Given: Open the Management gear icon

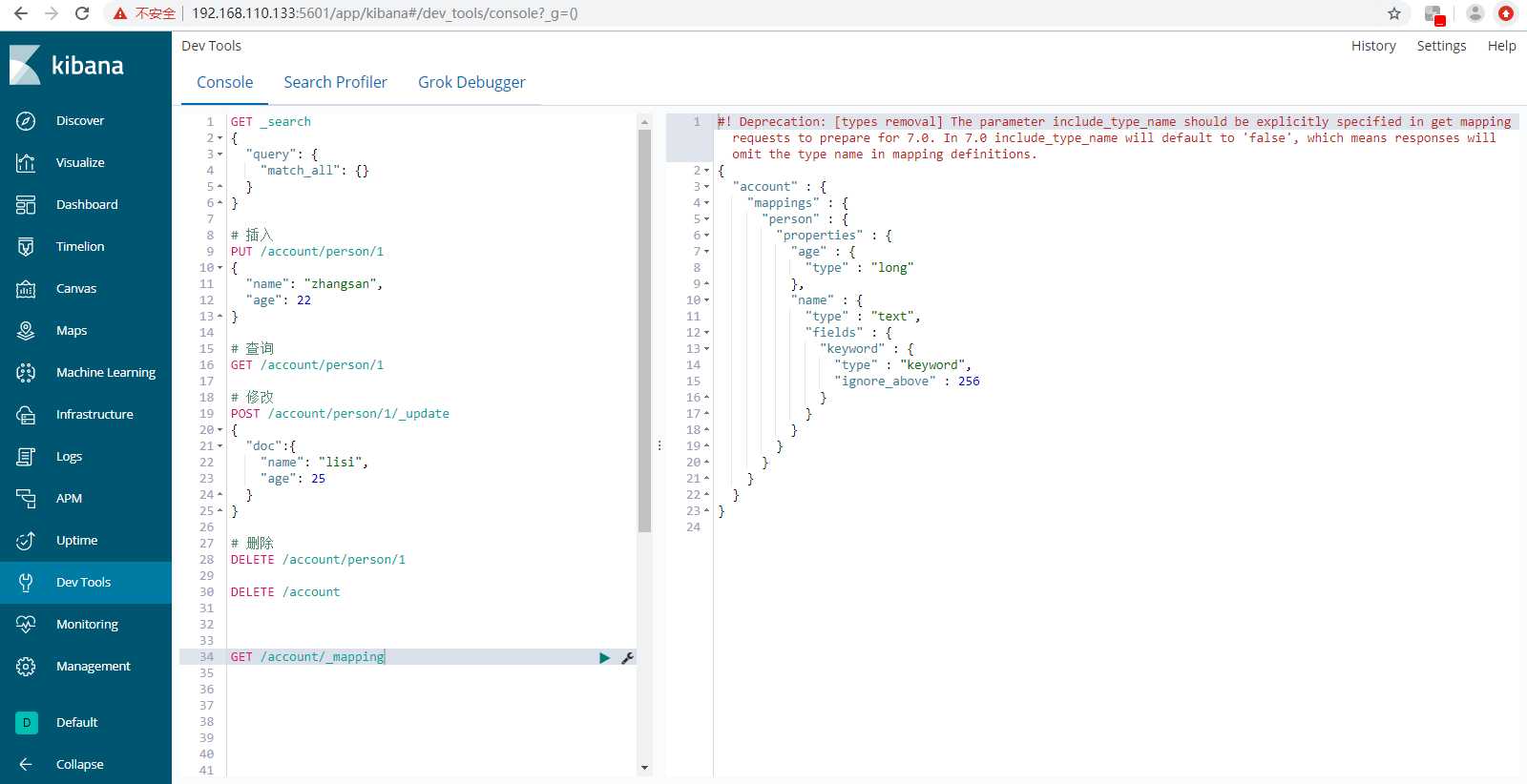Looking at the screenshot, I should pyautogui.click(x=26, y=667).
